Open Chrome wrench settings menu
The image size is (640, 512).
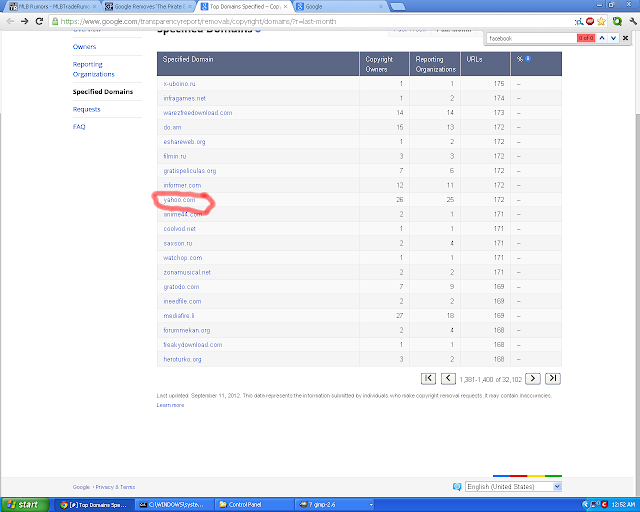pyautogui.click(x=633, y=21)
